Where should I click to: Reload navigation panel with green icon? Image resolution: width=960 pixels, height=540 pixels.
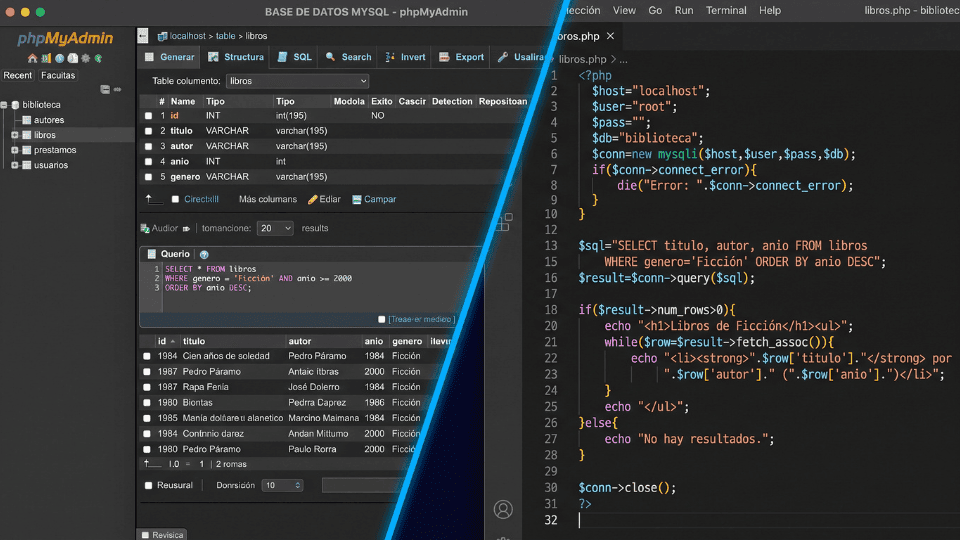pyautogui.click(x=98, y=58)
